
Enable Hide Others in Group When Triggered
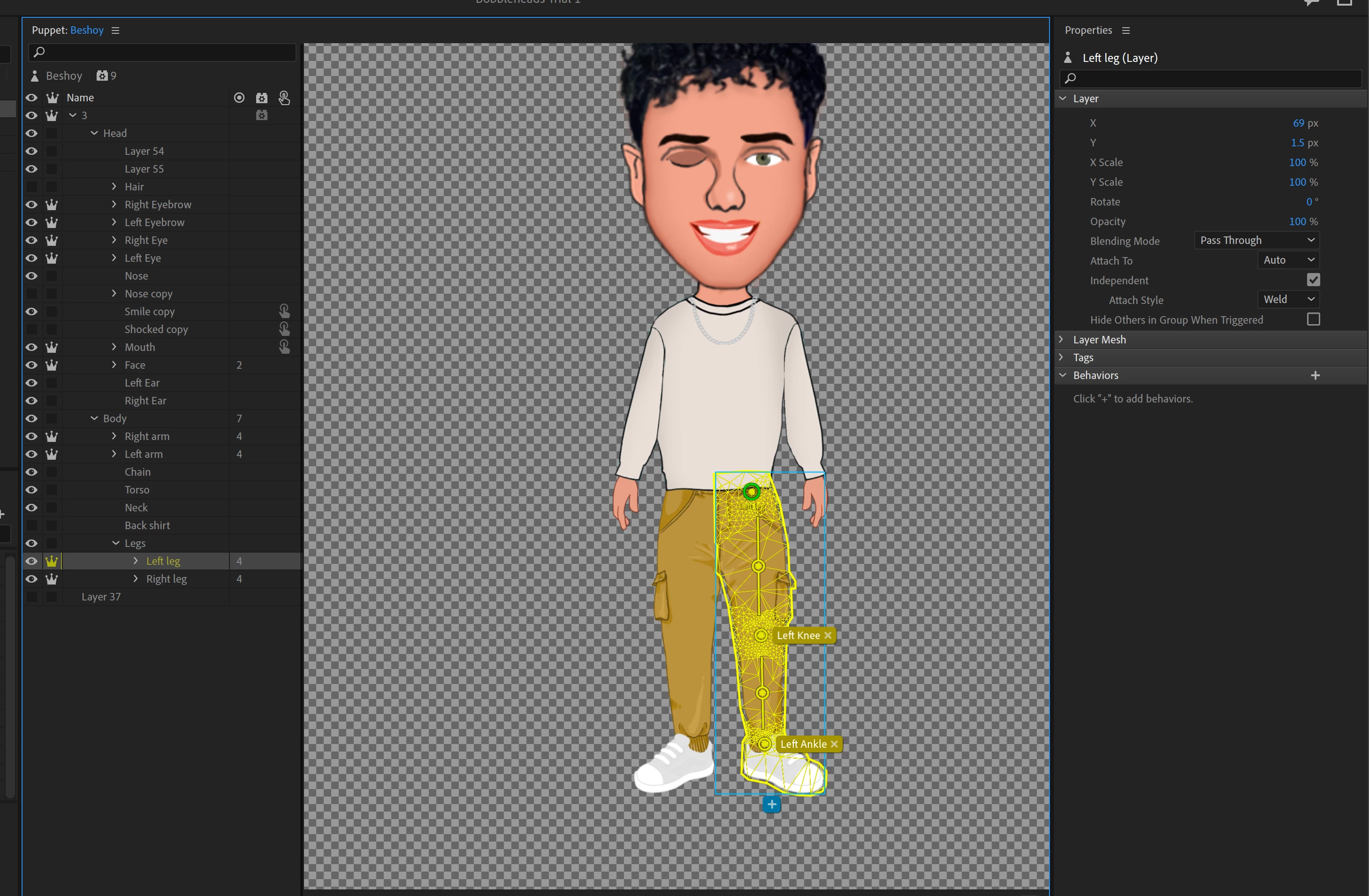coord(1313,319)
